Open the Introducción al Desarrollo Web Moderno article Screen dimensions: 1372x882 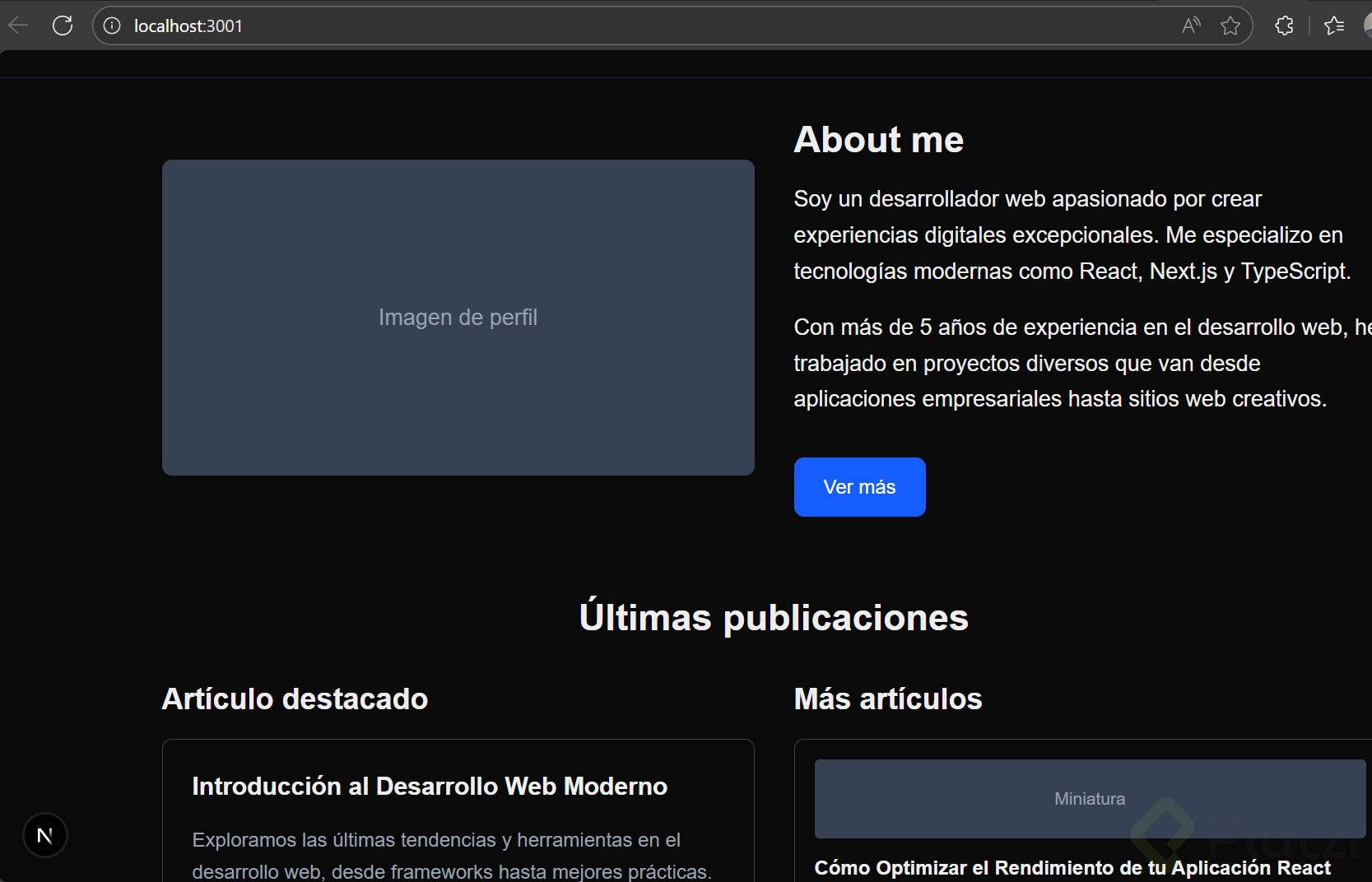430,787
